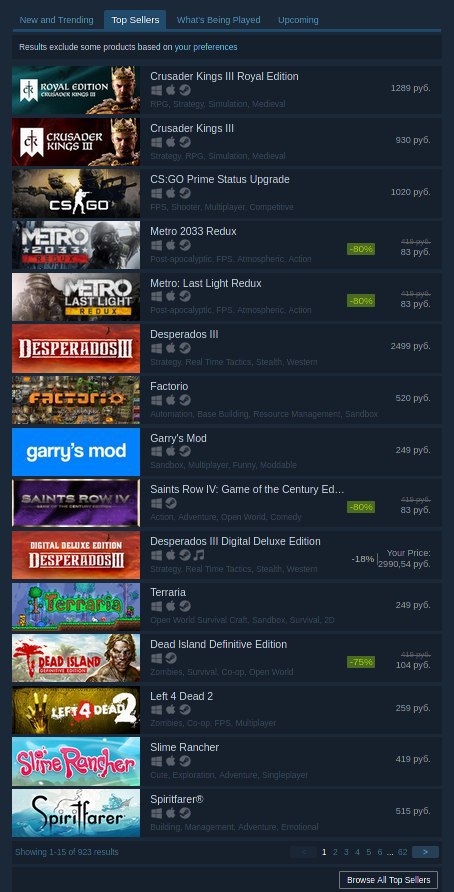Click the Apple icon under Factorio
The image size is (454, 892).
click(171, 400)
